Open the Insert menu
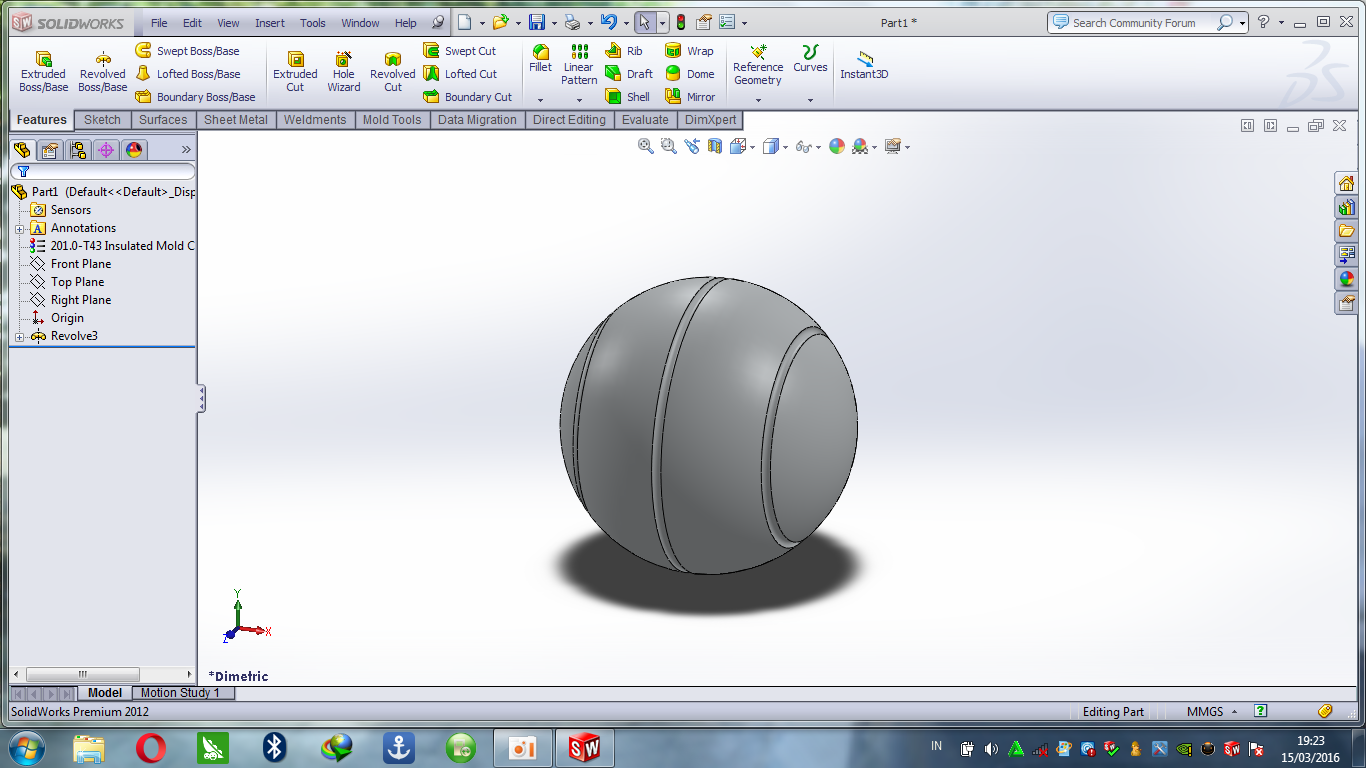Screen dimensions: 1366x768 [x=270, y=22]
